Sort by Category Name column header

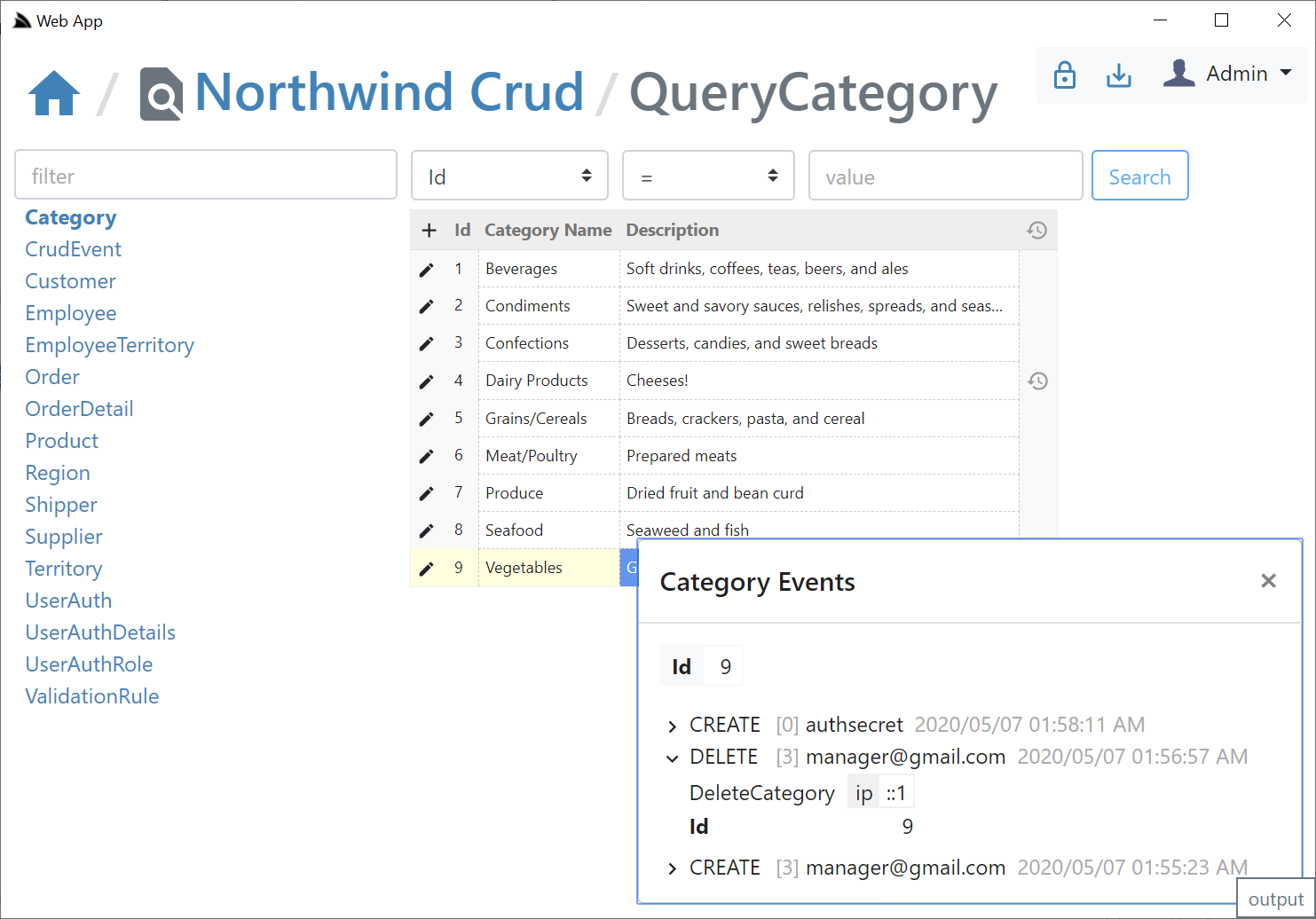click(x=548, y=231)
